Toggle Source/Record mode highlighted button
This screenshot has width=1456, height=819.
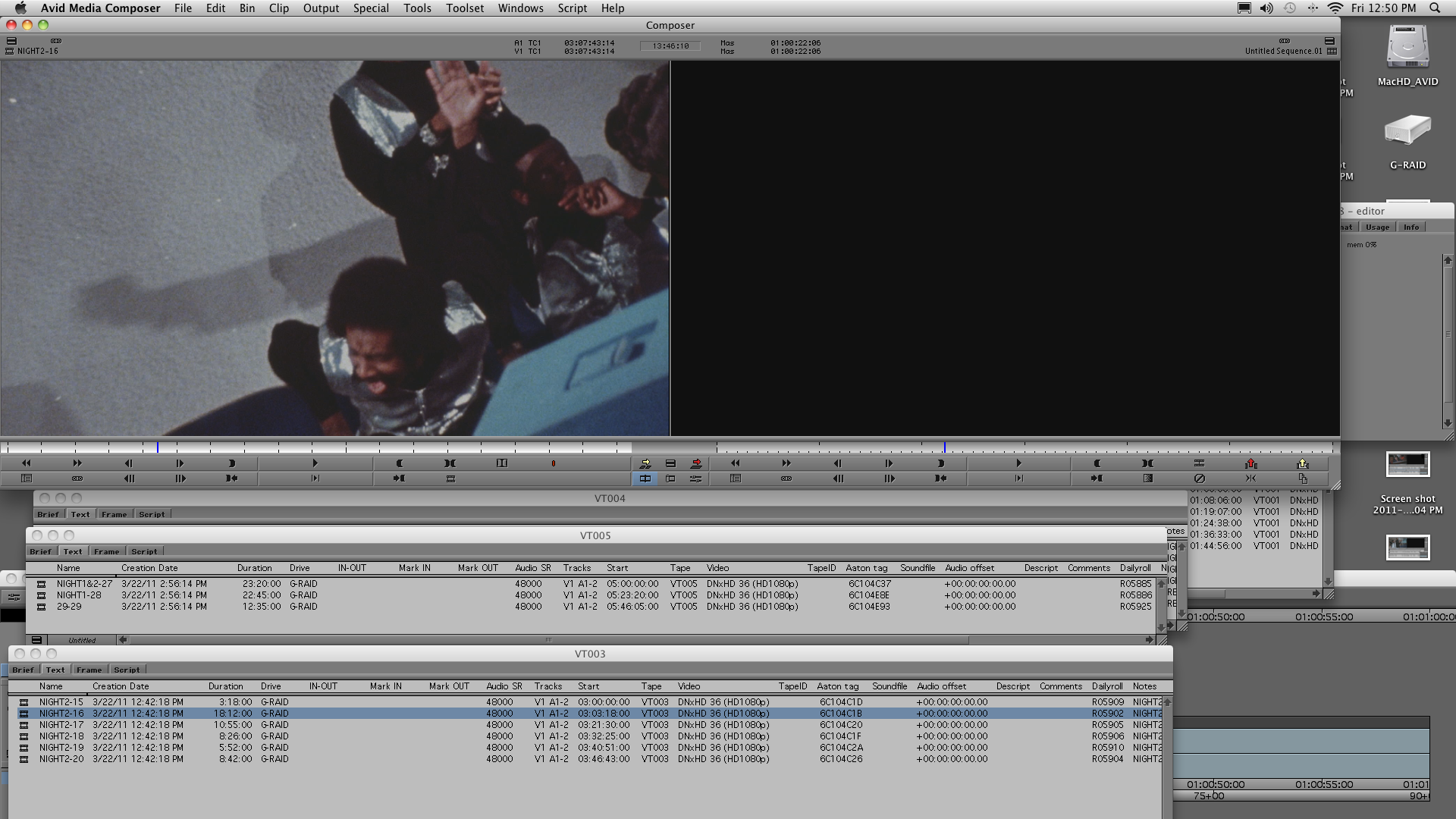(645, 479)
